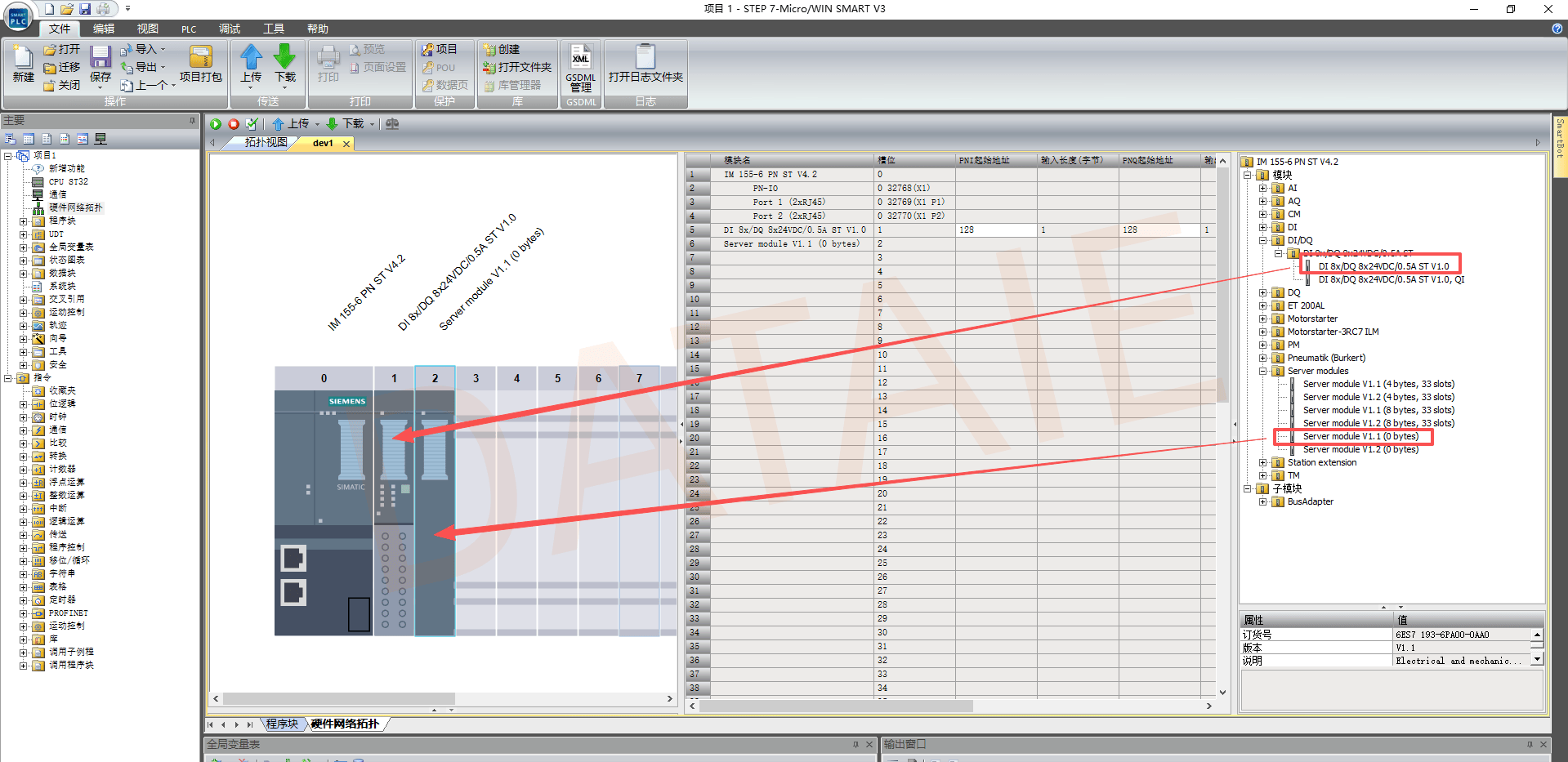The width and height of the screenshot is (1568, 762).
Task: Click the balance scale compare icon
Action: pyautogui.click(x=392, y=124)
